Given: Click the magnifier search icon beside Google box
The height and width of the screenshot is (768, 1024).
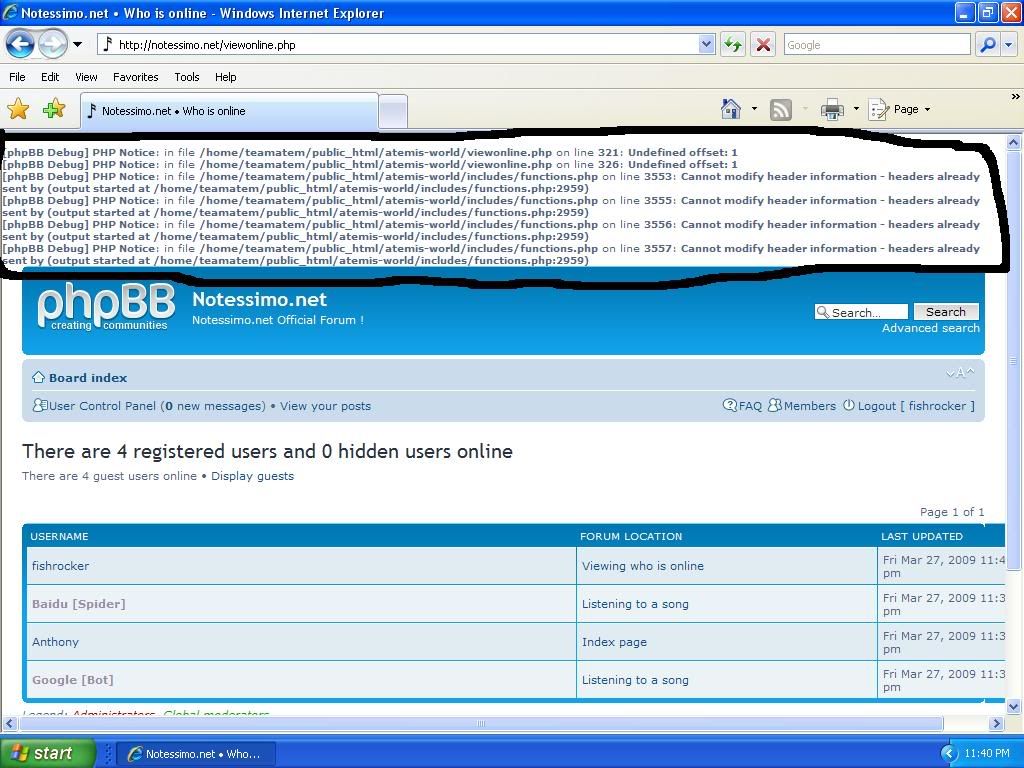Looking at the screenshot, I should (987, 44).
